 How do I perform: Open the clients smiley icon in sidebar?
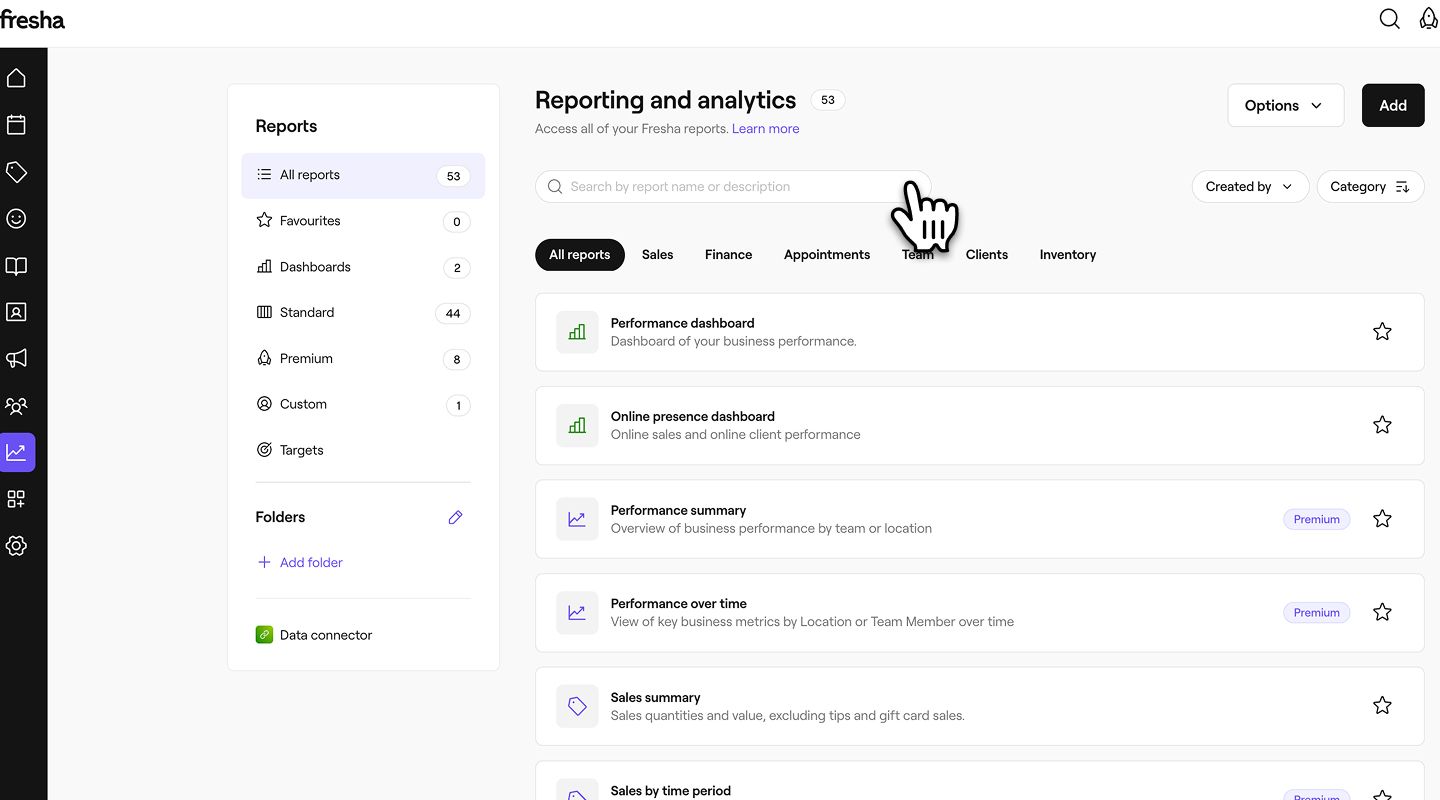tap(16, 219)
